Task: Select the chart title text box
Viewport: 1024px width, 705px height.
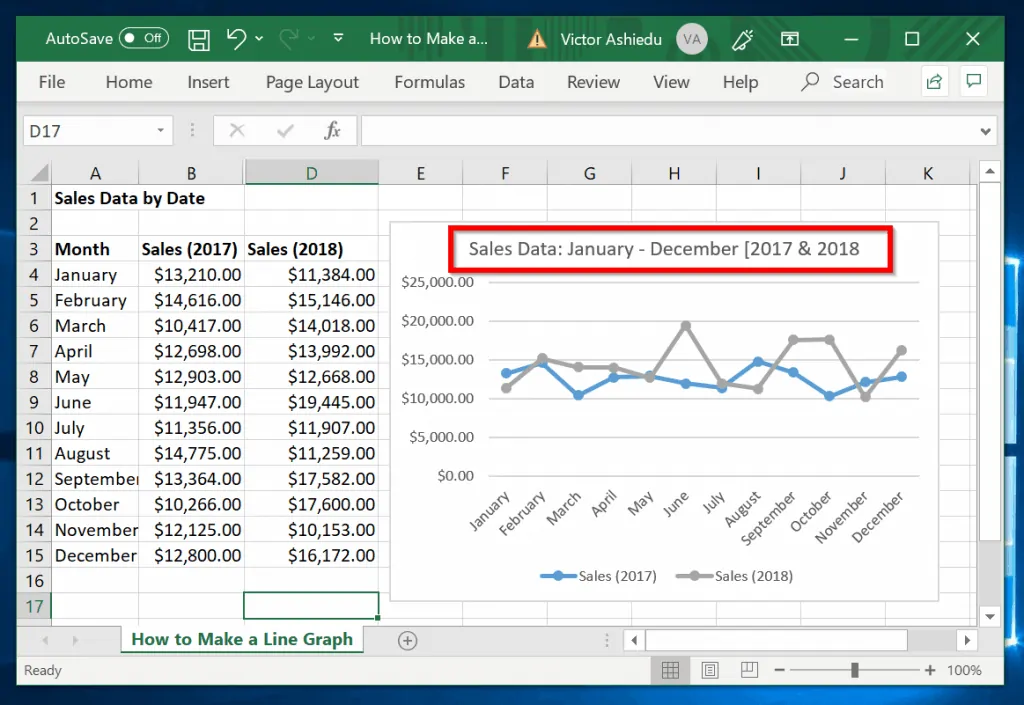Action: tap(664, 249)
